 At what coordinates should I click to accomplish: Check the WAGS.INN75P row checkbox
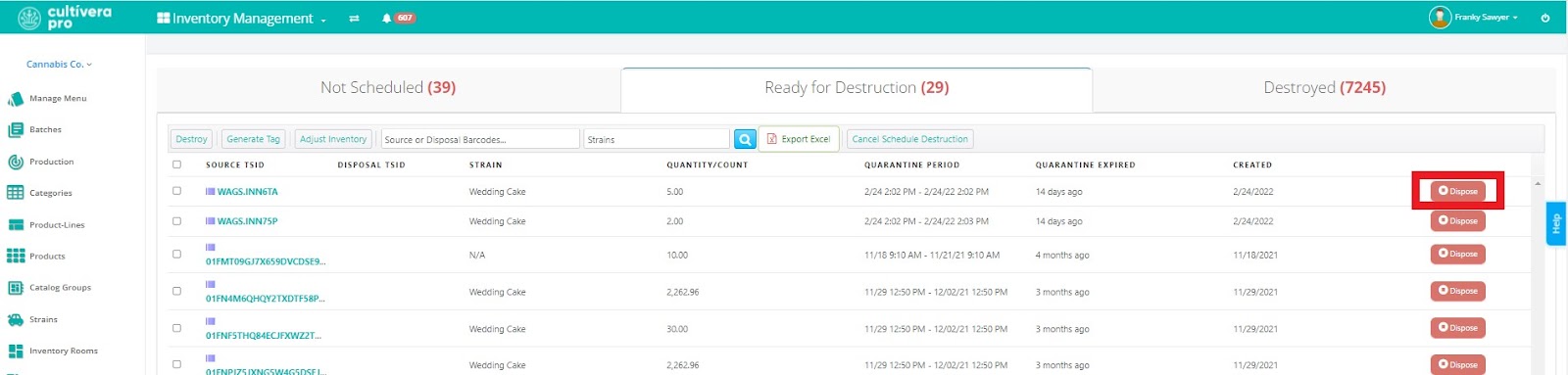tap(176, 220)
